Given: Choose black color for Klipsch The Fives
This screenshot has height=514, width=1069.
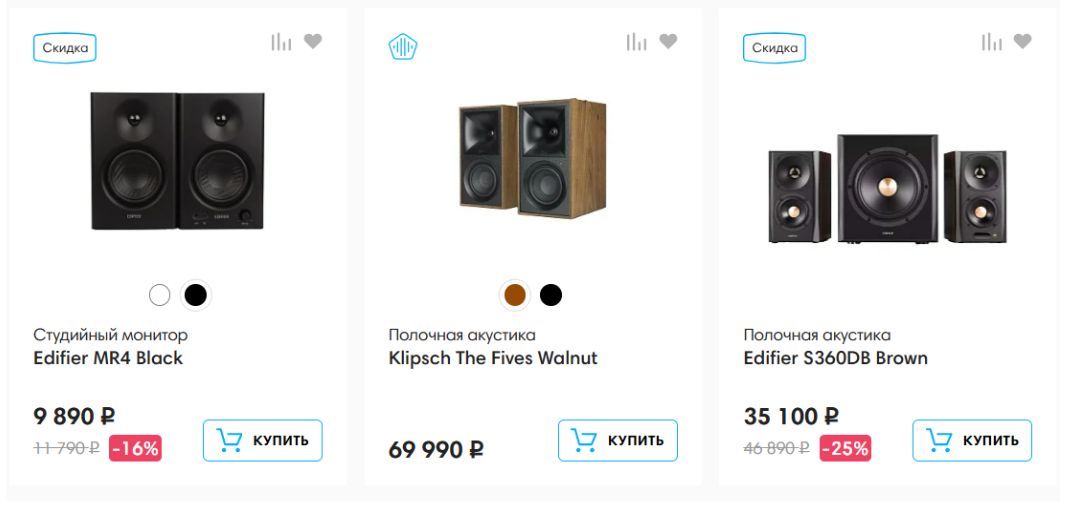Looking at the screenshot, I should 551,295.
